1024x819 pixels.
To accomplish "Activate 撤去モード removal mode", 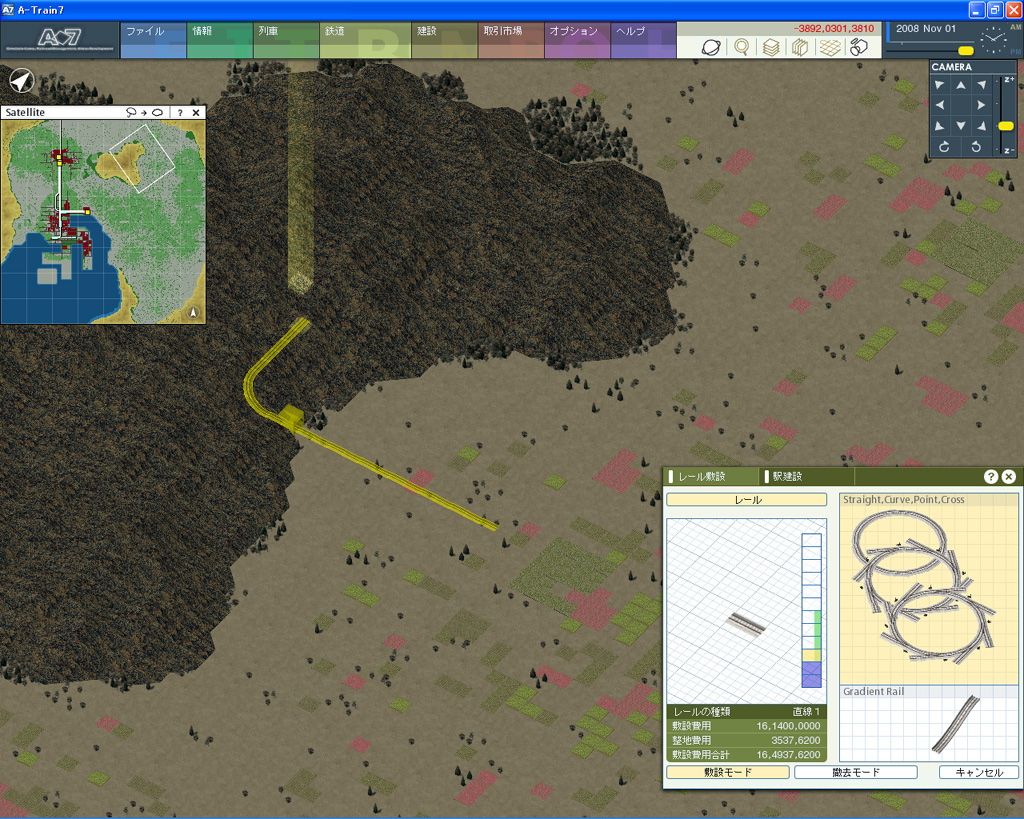I will (856, 772).
